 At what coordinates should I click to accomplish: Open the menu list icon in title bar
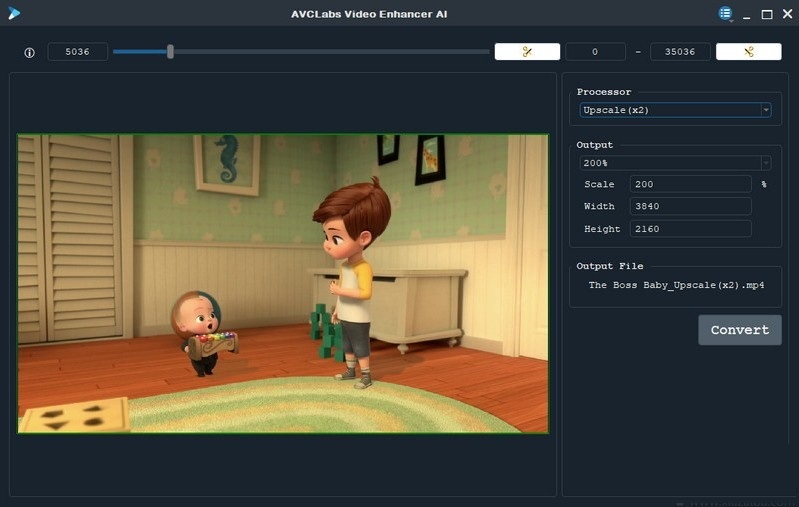pos(726,13)
